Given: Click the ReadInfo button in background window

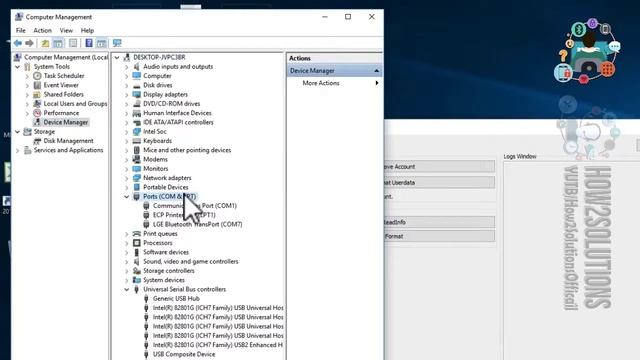Looking at the screenshot, I should (439, 222).
